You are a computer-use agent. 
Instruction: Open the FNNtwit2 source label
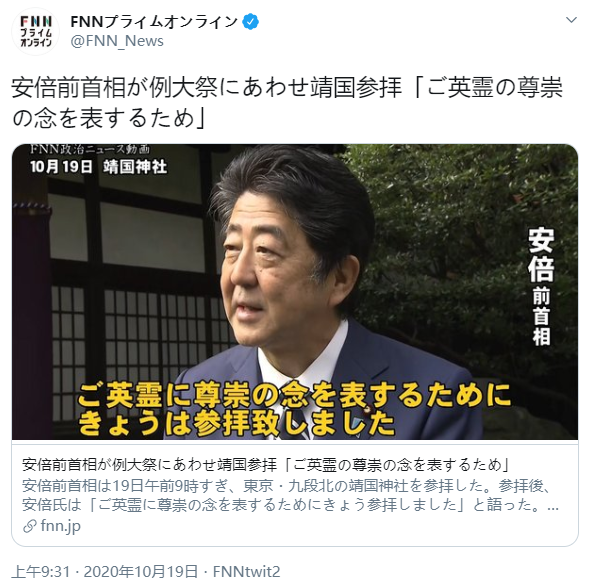[x=246, y=572]
